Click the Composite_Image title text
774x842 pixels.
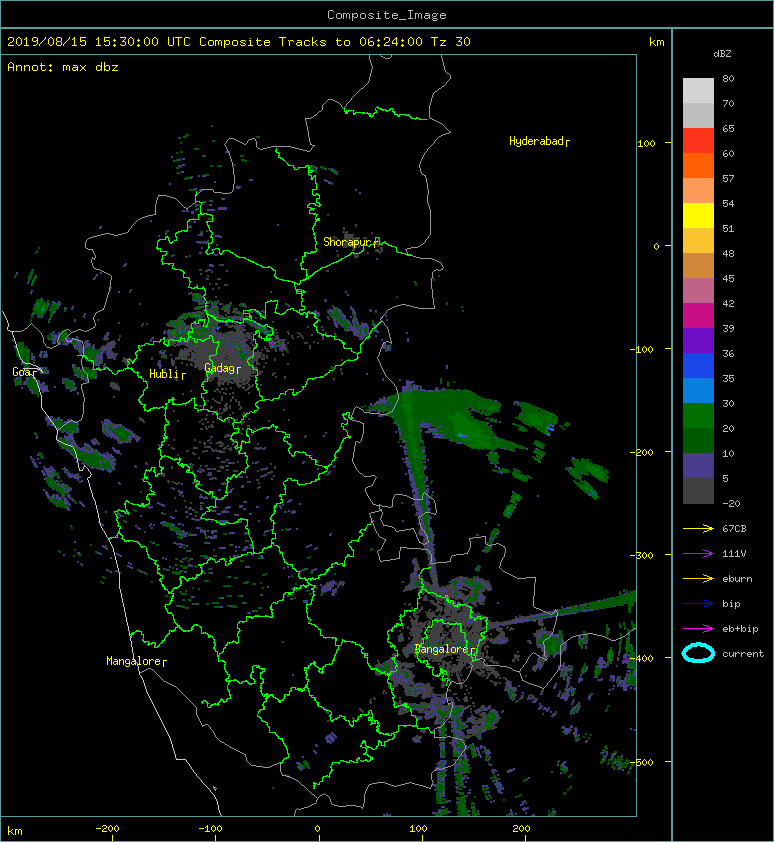point(387,15)
